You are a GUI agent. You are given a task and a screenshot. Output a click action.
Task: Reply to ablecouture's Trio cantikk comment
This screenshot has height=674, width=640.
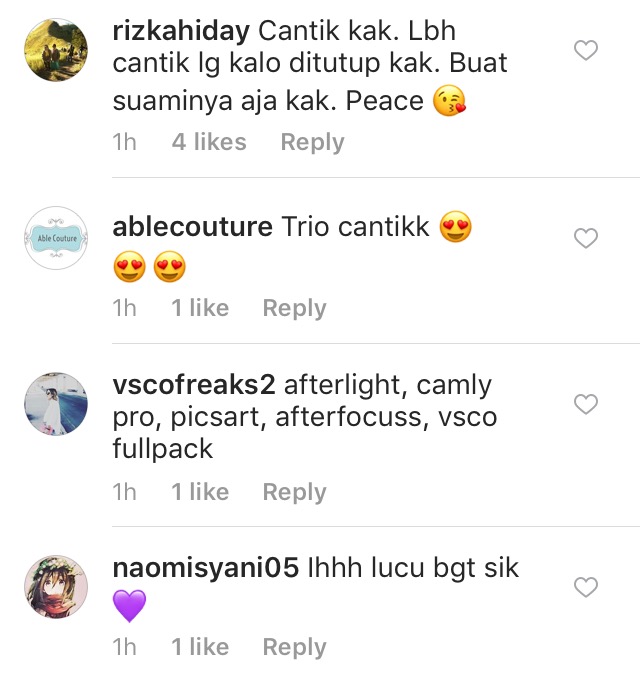coord(294,308)
